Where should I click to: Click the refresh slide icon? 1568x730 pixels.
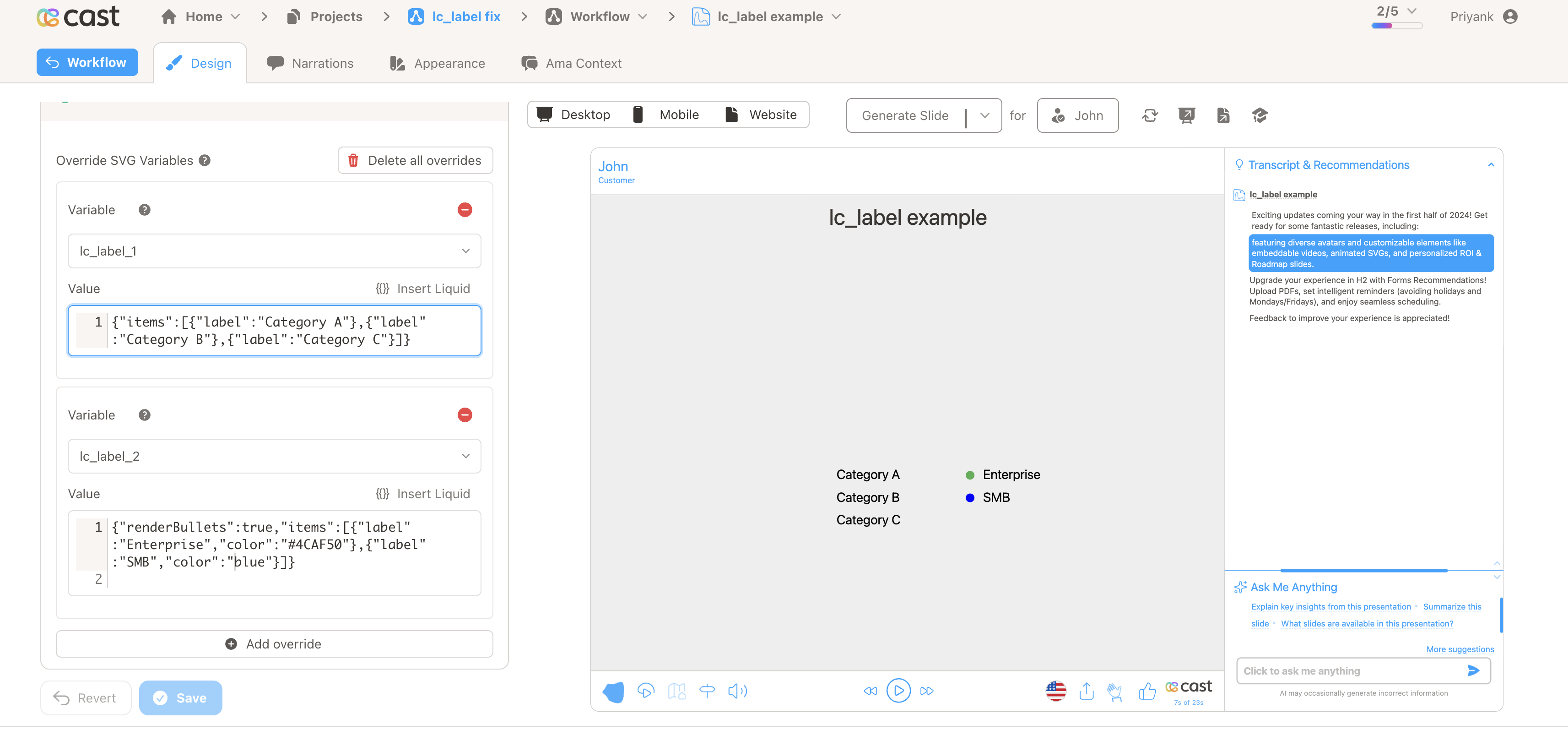[1150, 115]
